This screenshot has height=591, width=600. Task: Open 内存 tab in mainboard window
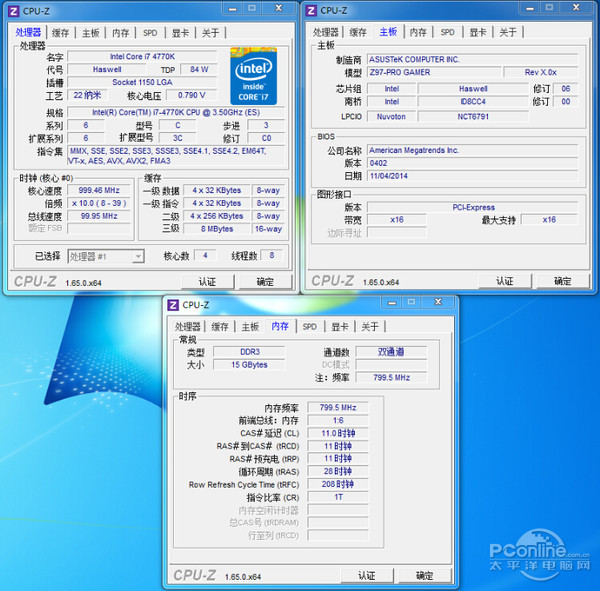pyautogui.click(x=418, y=32)
